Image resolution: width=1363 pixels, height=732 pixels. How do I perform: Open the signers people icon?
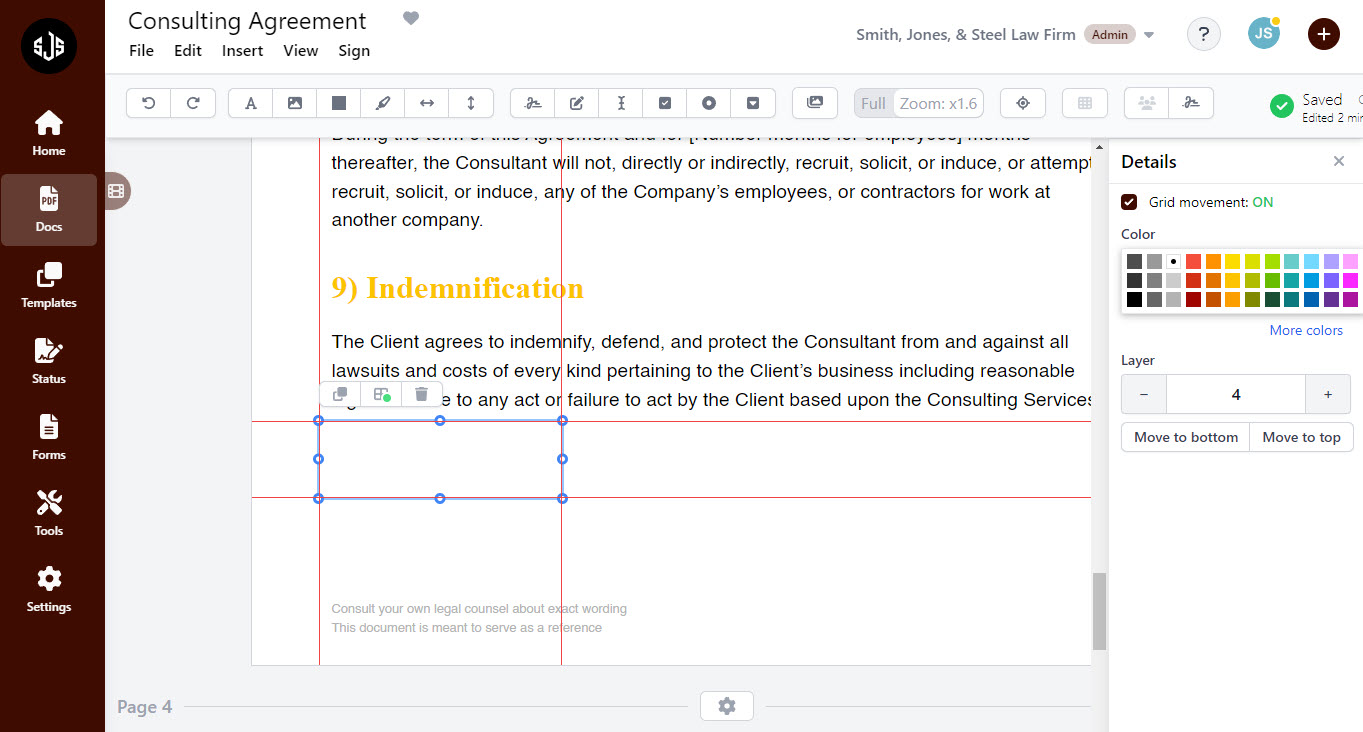click(x=1147, y=103)
